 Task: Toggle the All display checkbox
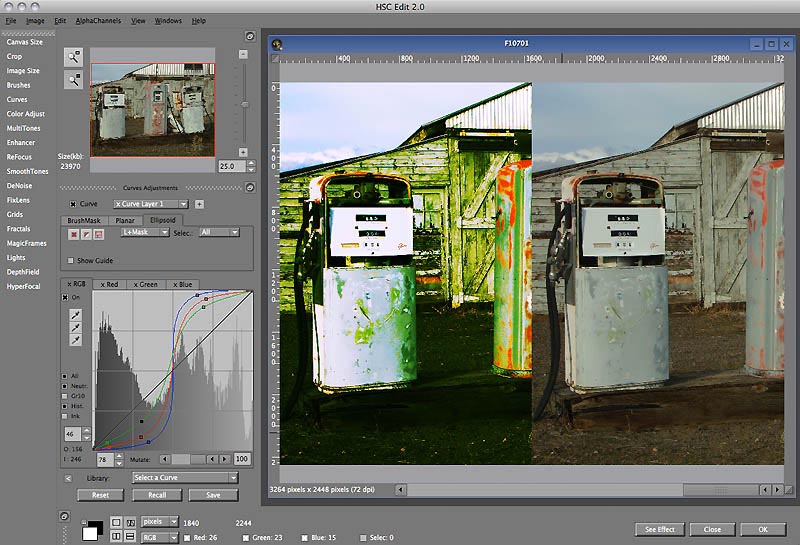coord(65,376)
